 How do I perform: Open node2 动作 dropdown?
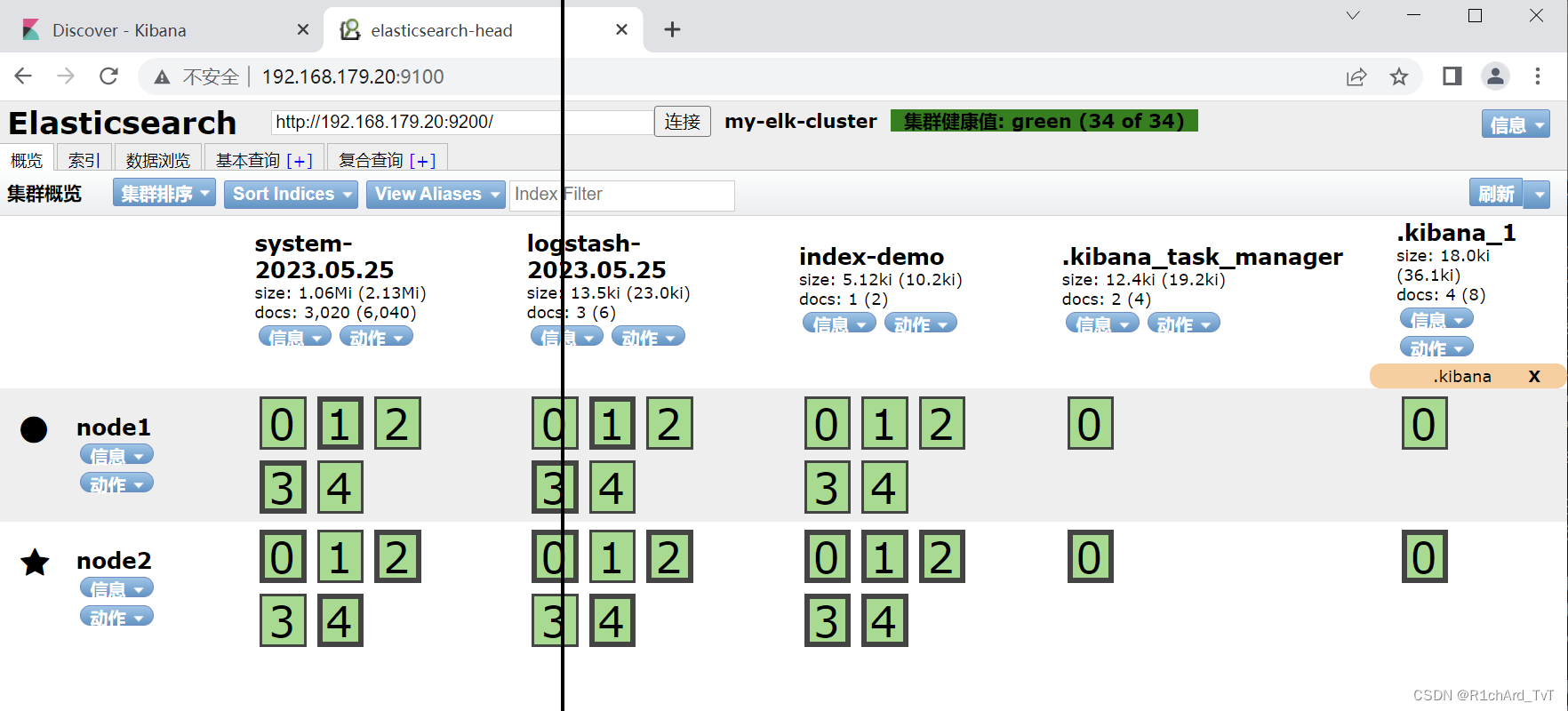(x=116, y=616)
